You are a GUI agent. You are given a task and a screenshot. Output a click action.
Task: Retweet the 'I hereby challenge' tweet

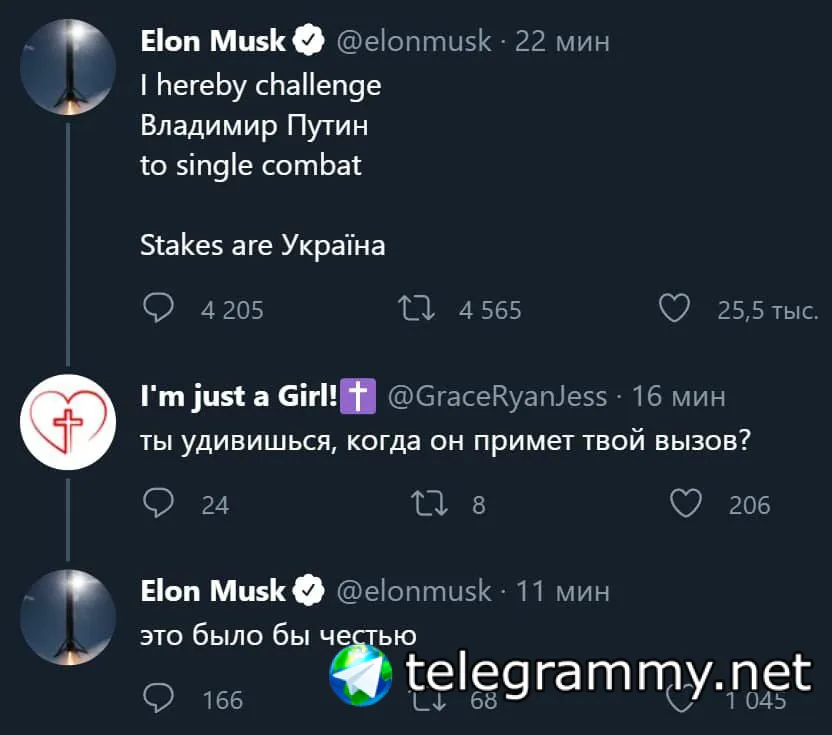[415, 308]
